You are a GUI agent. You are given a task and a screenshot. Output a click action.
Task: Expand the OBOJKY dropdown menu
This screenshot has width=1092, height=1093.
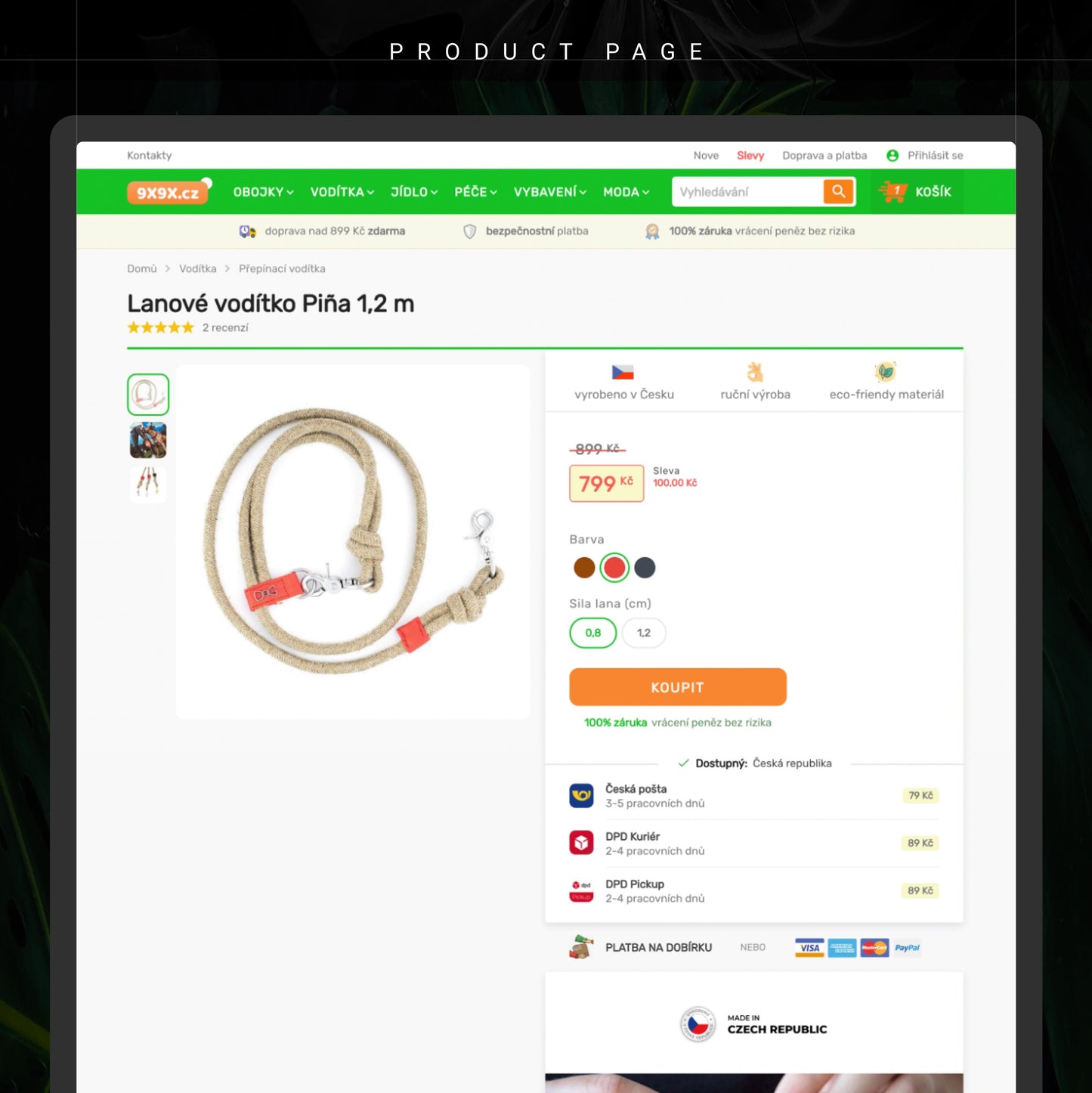(x=263, y=192)
